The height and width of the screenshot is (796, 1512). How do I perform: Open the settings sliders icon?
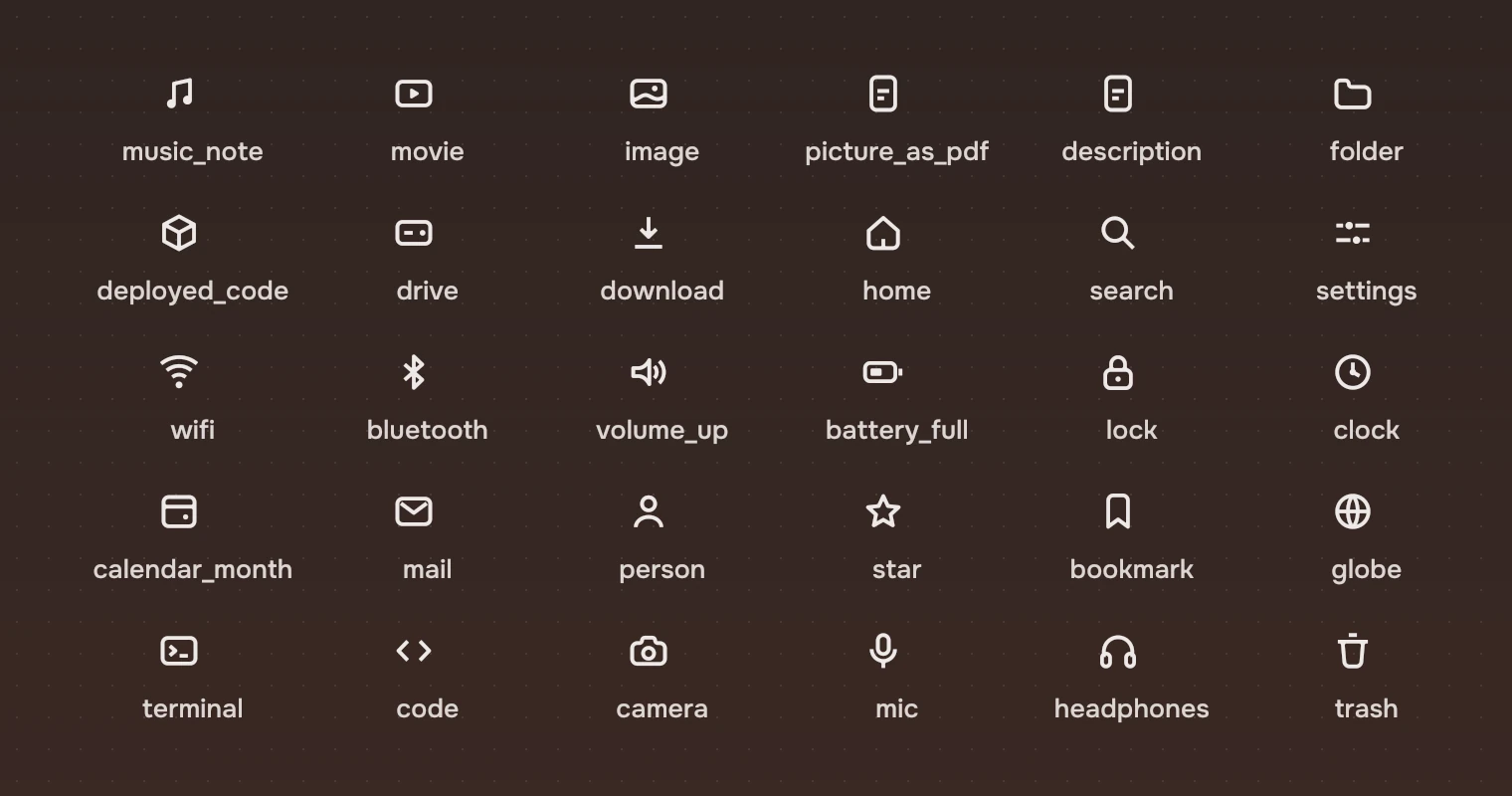click(1353, 233)
